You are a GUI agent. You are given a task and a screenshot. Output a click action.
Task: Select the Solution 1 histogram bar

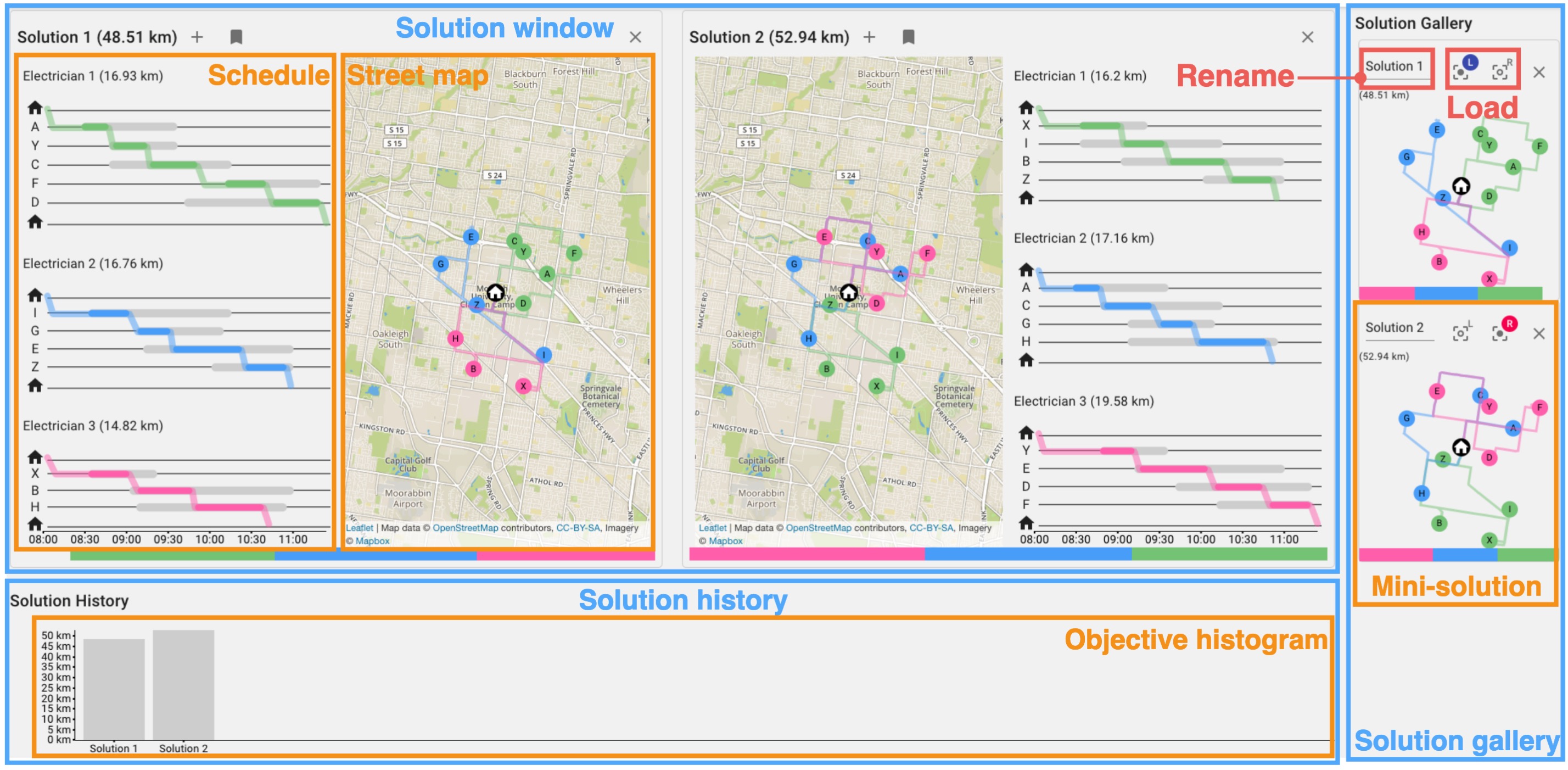(x=114, y=689)
